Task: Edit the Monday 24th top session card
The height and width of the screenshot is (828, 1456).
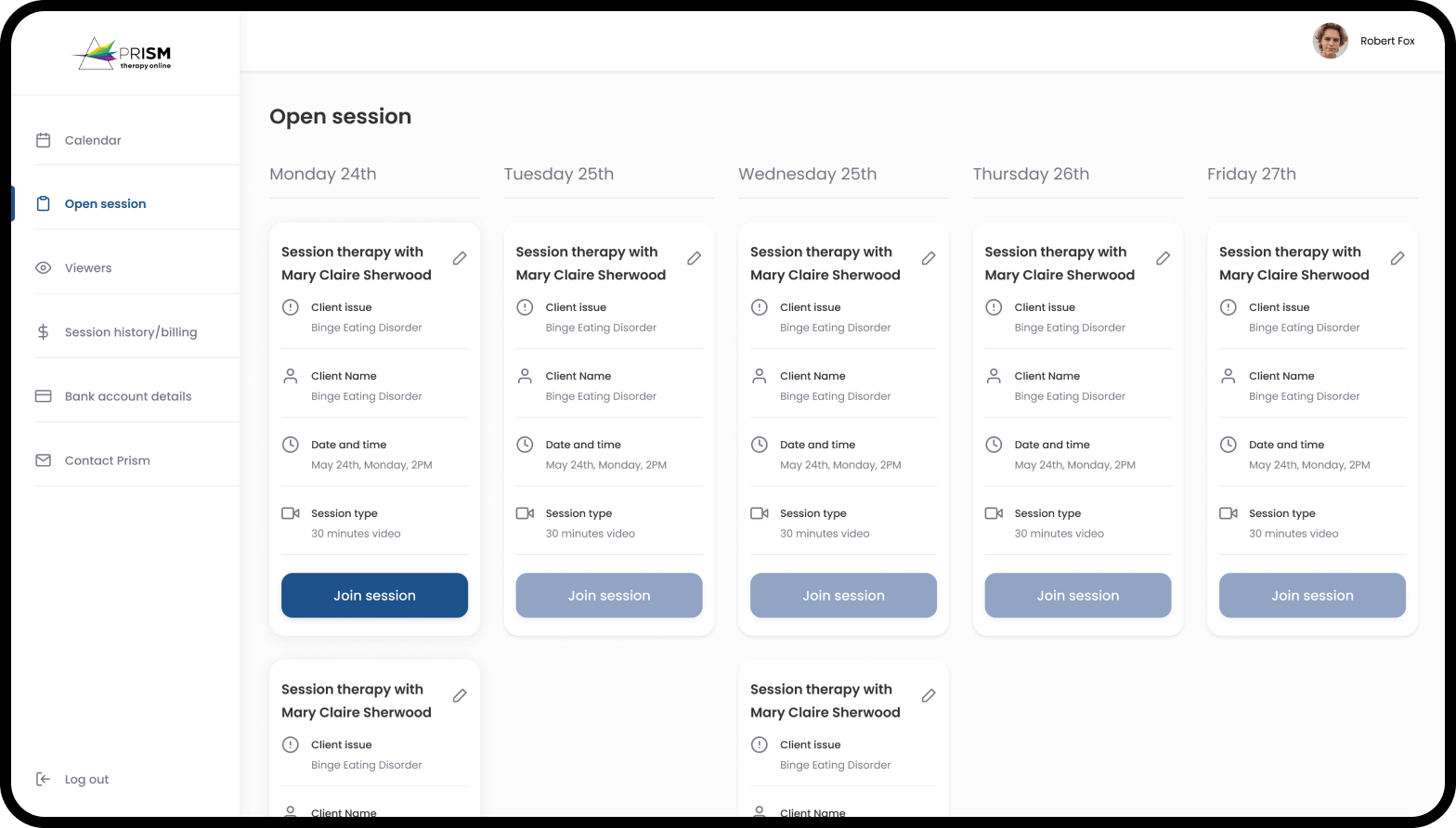Action: pyautogui.click(x=460, y=258)
